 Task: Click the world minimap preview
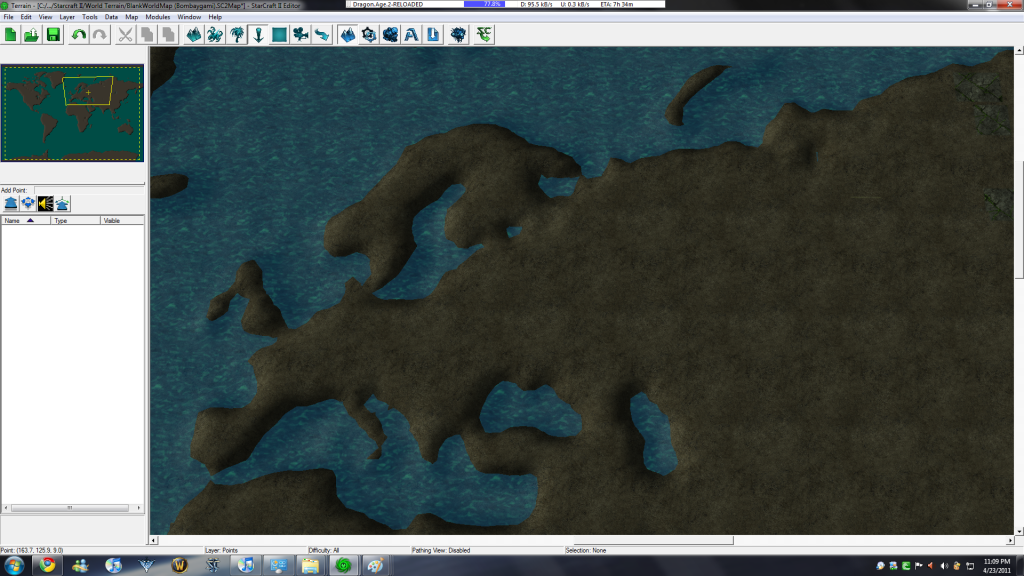72,113
